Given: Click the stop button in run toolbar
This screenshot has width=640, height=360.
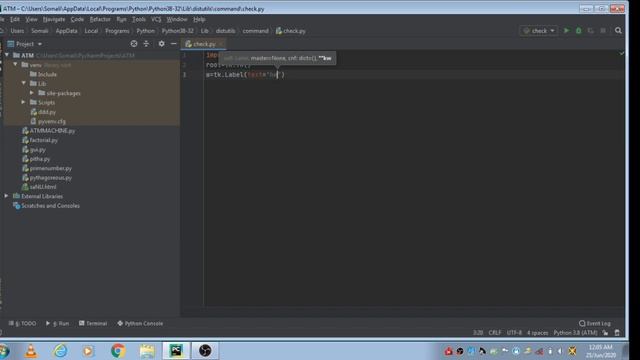Looking at the screenshot, I should (x=603, y=31).
